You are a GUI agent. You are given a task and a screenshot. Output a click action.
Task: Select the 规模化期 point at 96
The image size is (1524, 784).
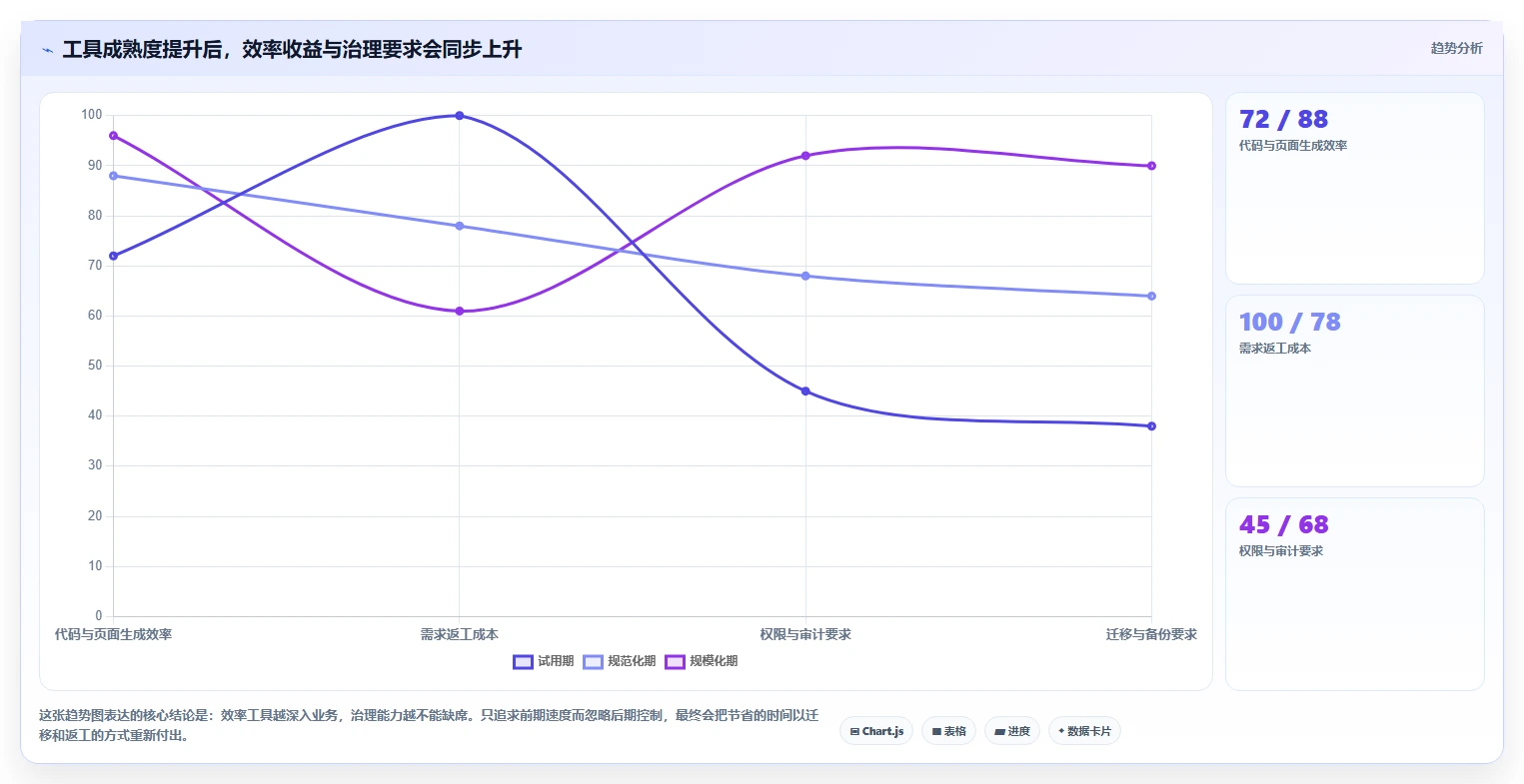113,136
